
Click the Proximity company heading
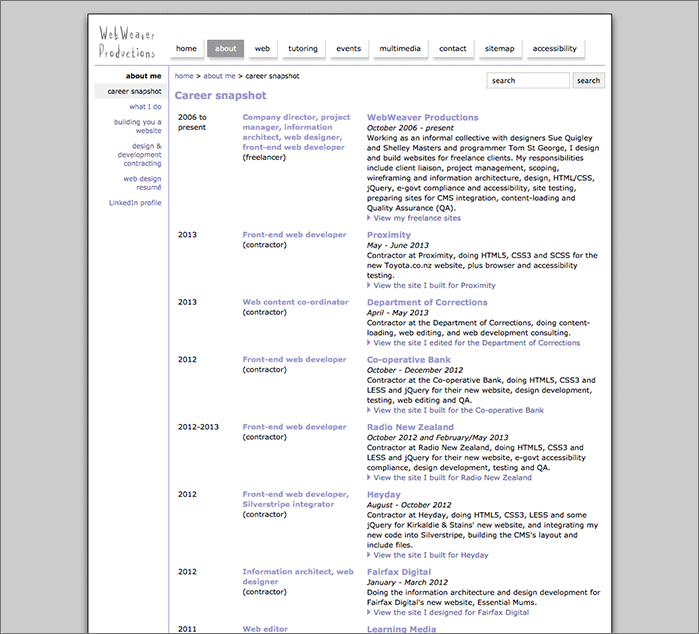point(389,235)
